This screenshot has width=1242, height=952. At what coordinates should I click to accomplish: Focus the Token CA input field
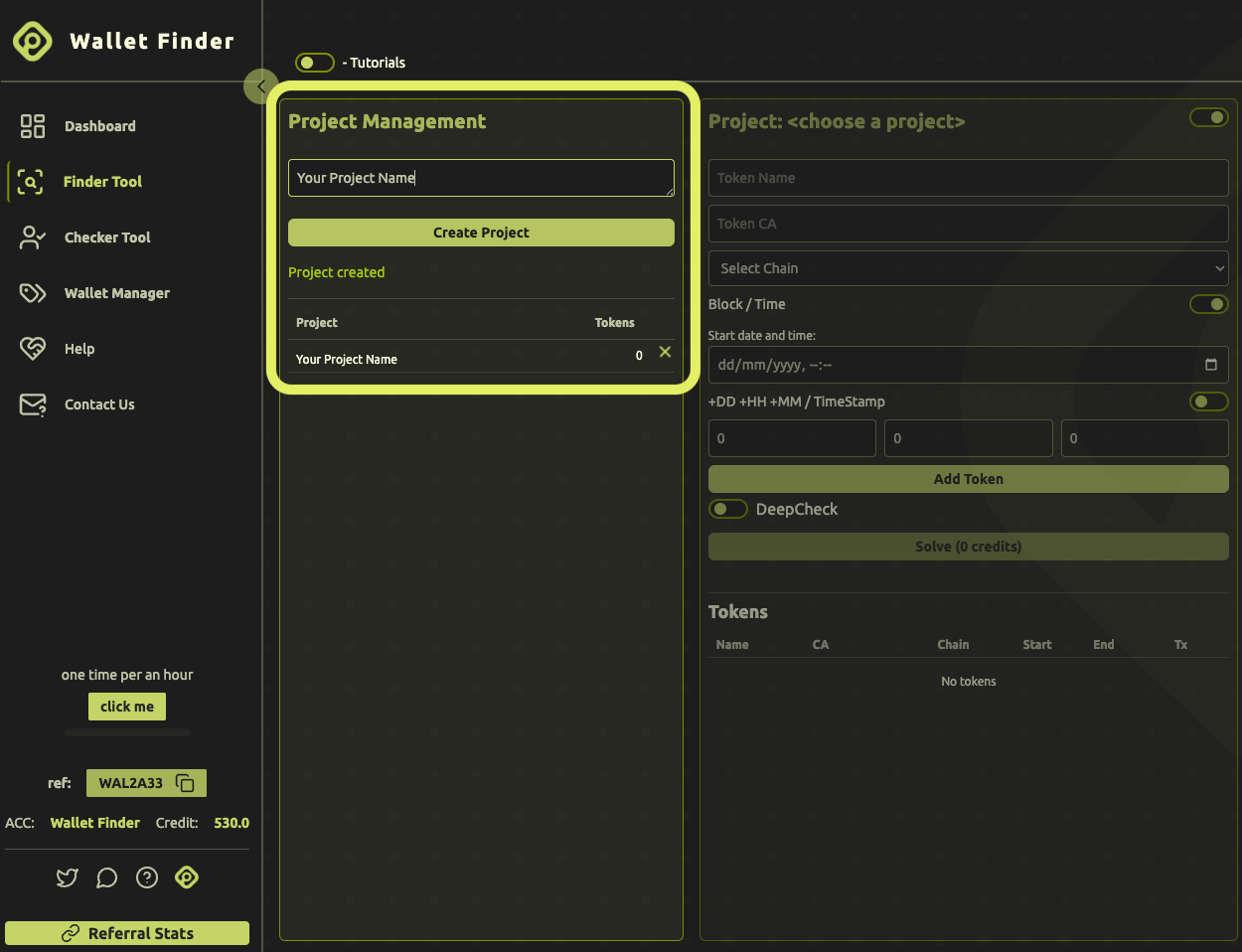pyautogui.click(x=968, y=224)
